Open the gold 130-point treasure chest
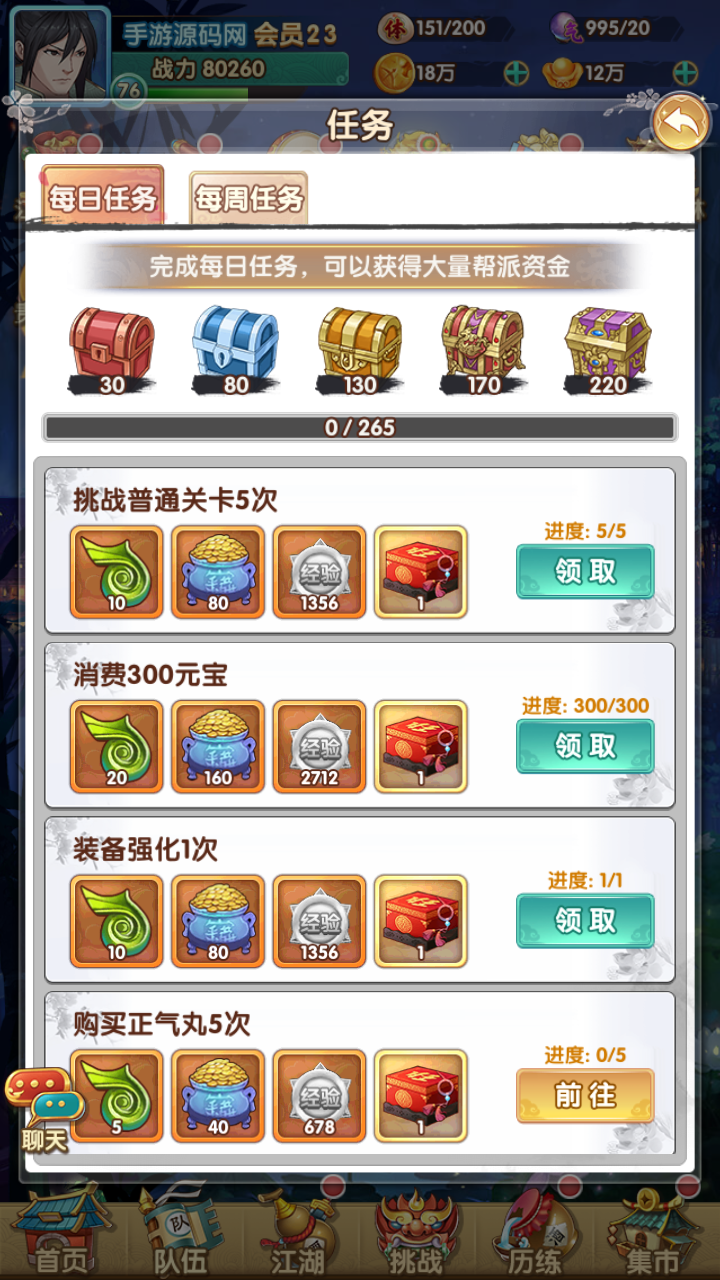This screenshot has width=720, height=1280. point(360,347)
